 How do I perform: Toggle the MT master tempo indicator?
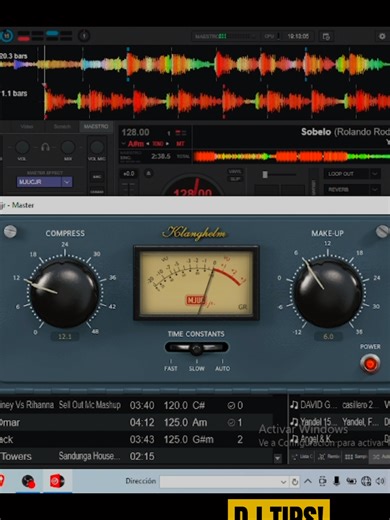tap(180, 144)
